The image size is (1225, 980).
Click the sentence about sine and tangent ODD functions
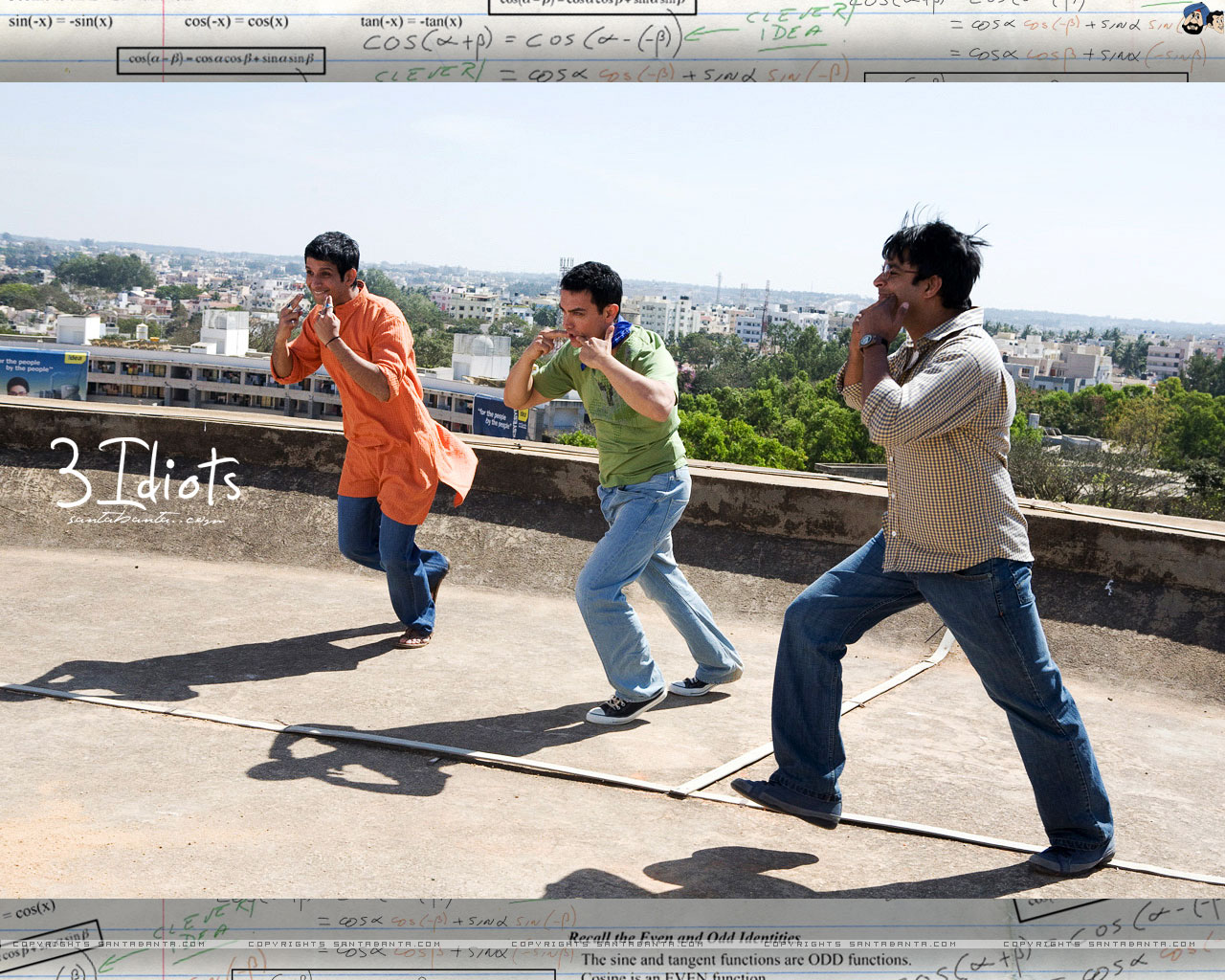[746, 959]
